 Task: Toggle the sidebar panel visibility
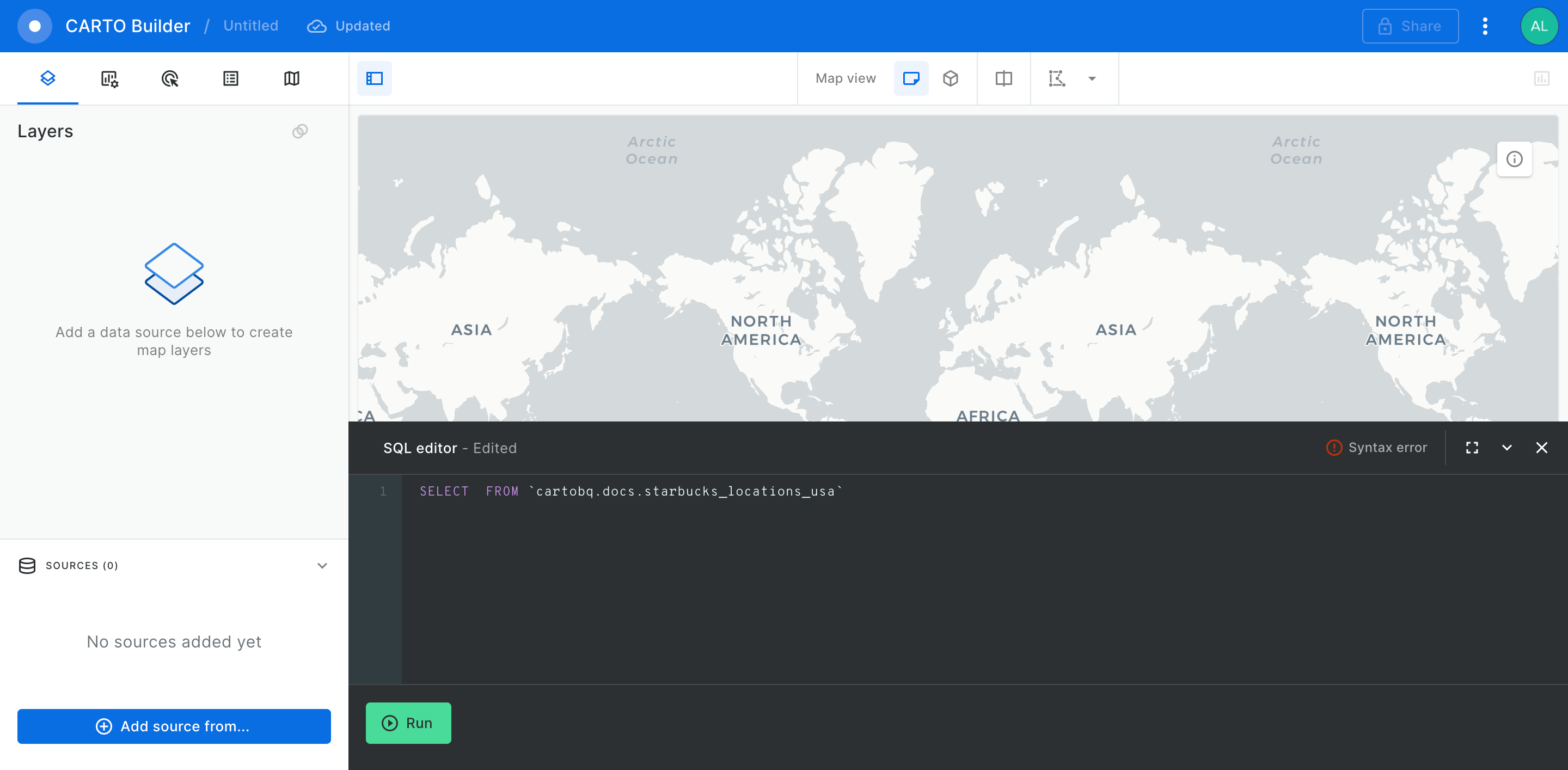point(375,78)
